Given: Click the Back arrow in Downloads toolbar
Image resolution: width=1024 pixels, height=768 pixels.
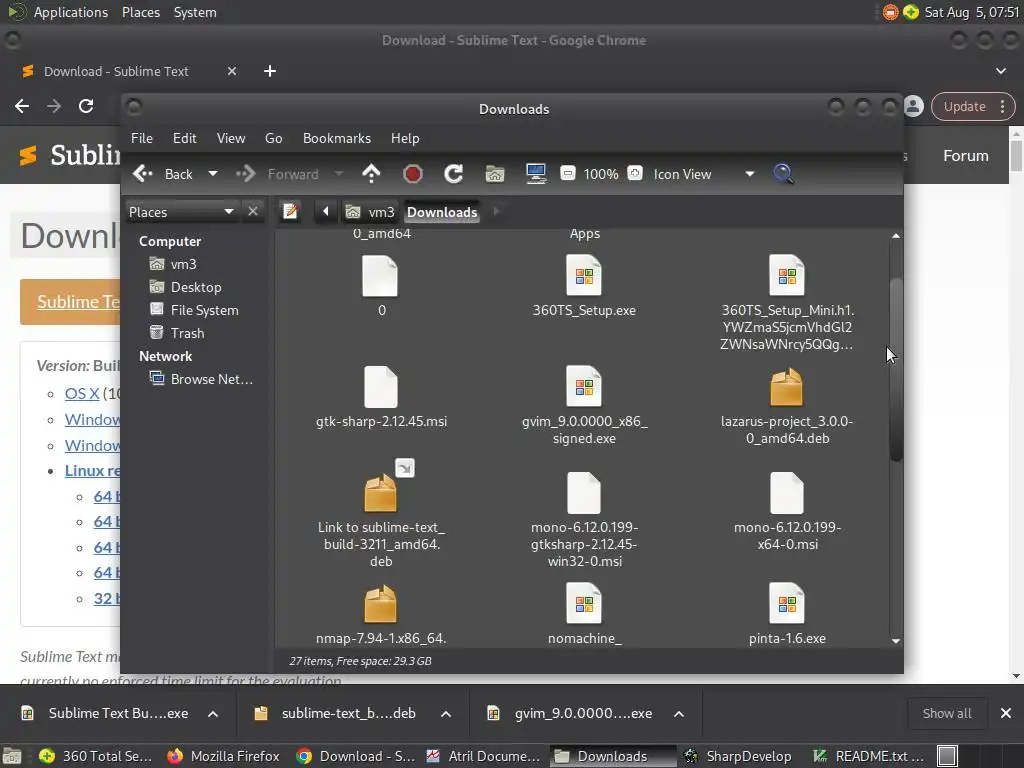Looking at the screenshot, I should tap(163, 174).
